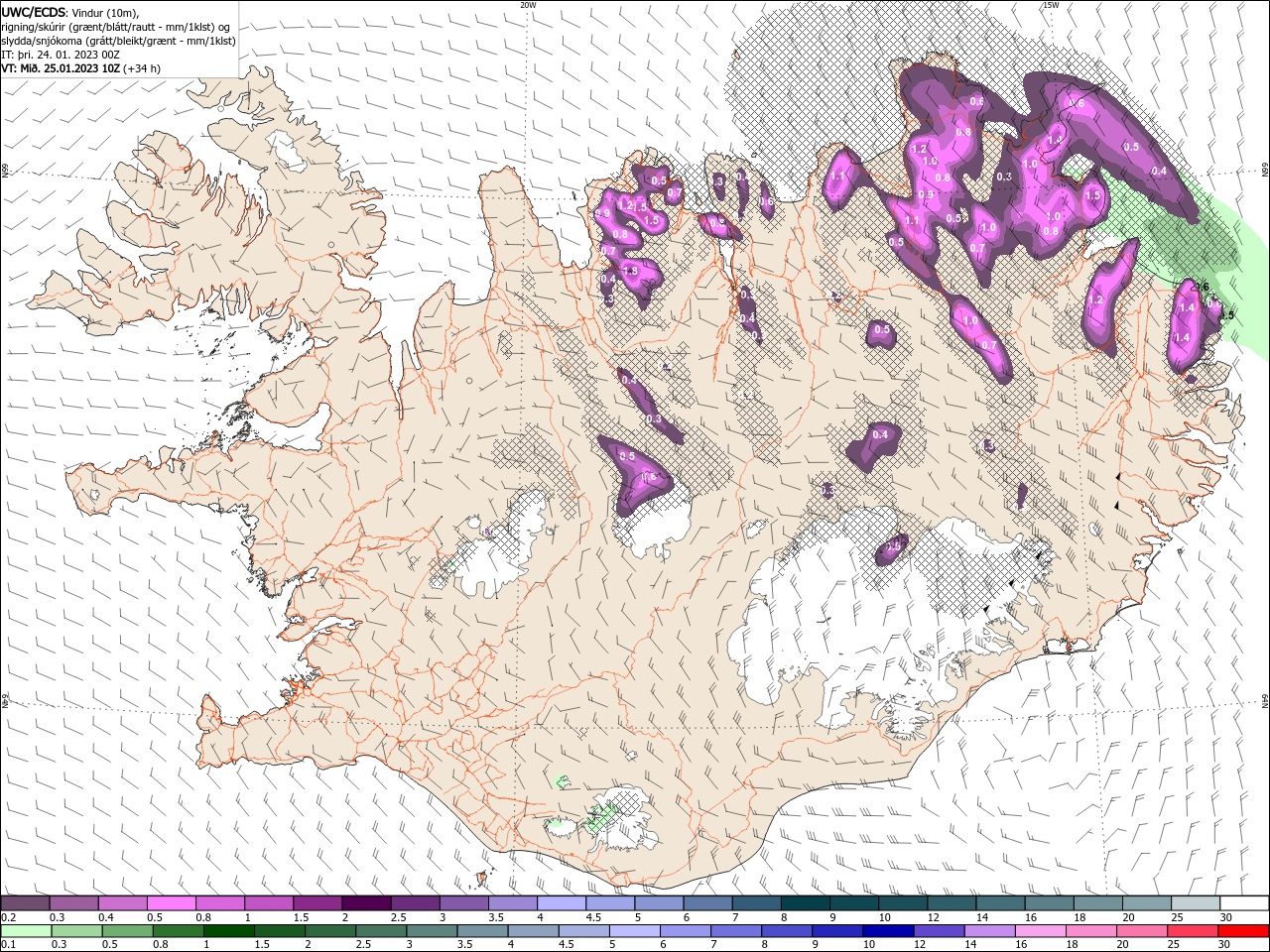
Task: Select the bright red 30 rain-scale swatch
Action: point(1242,931)
